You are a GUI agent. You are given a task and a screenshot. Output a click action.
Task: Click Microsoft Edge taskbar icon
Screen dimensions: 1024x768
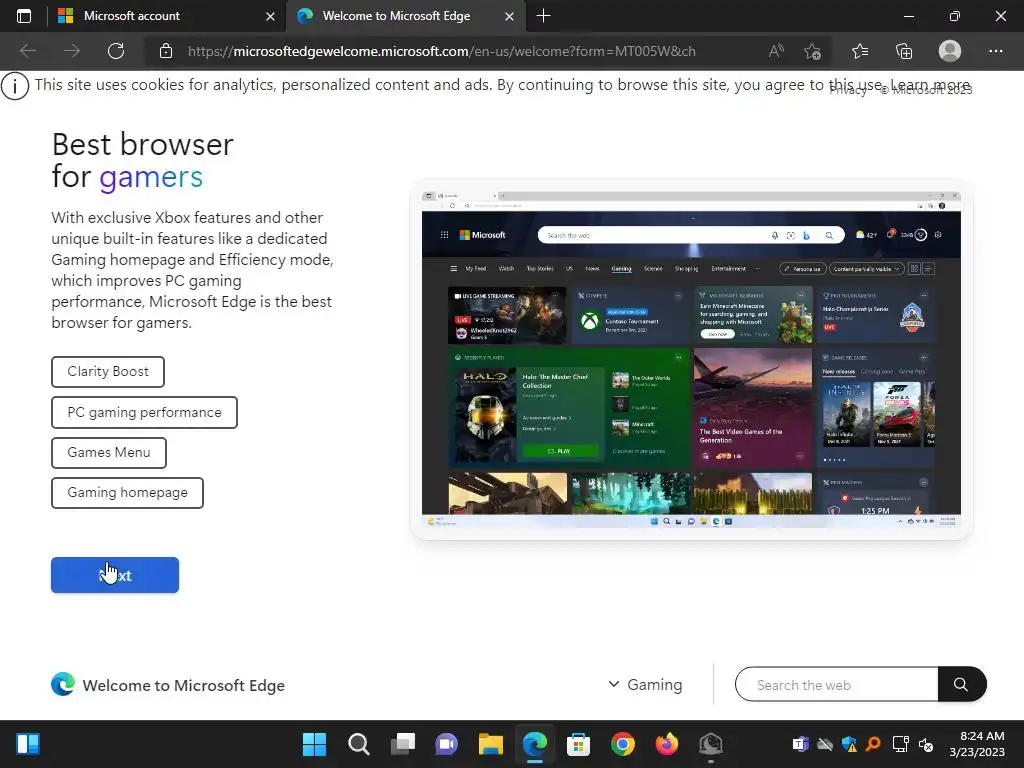pyautogui.click(x=535, y=744)
